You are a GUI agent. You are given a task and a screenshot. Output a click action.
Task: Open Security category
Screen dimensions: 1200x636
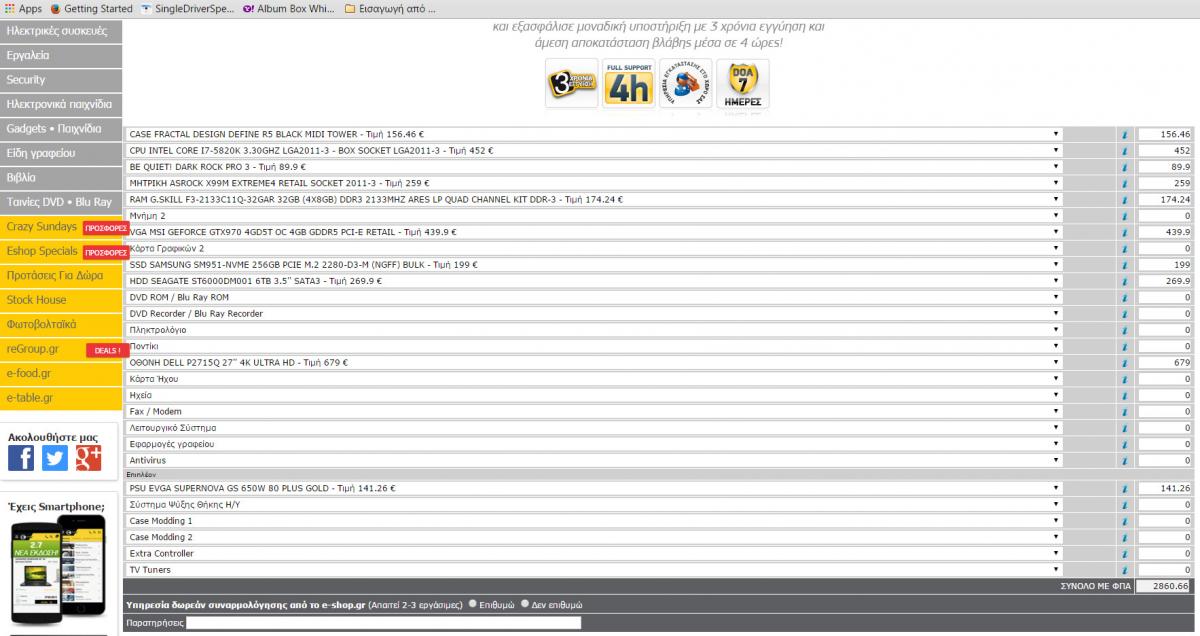[x=61, y=80]
